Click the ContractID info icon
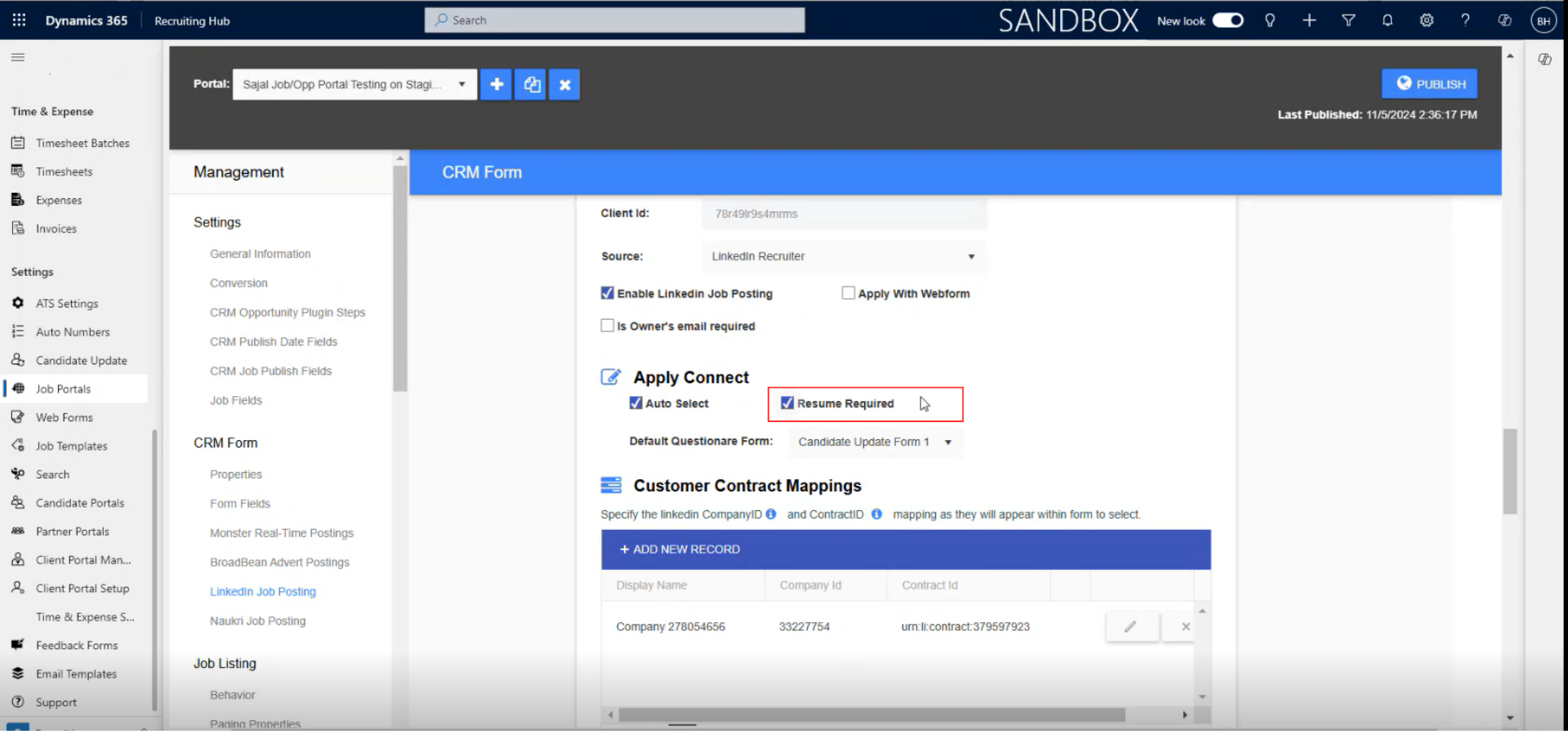Screen dimensions: 1568x734 tap(876, 514)
